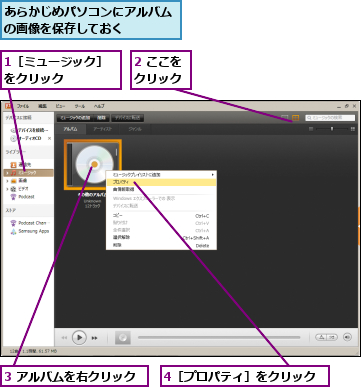
Task: Choose コピー in the context menu
Action: point(161,216)
